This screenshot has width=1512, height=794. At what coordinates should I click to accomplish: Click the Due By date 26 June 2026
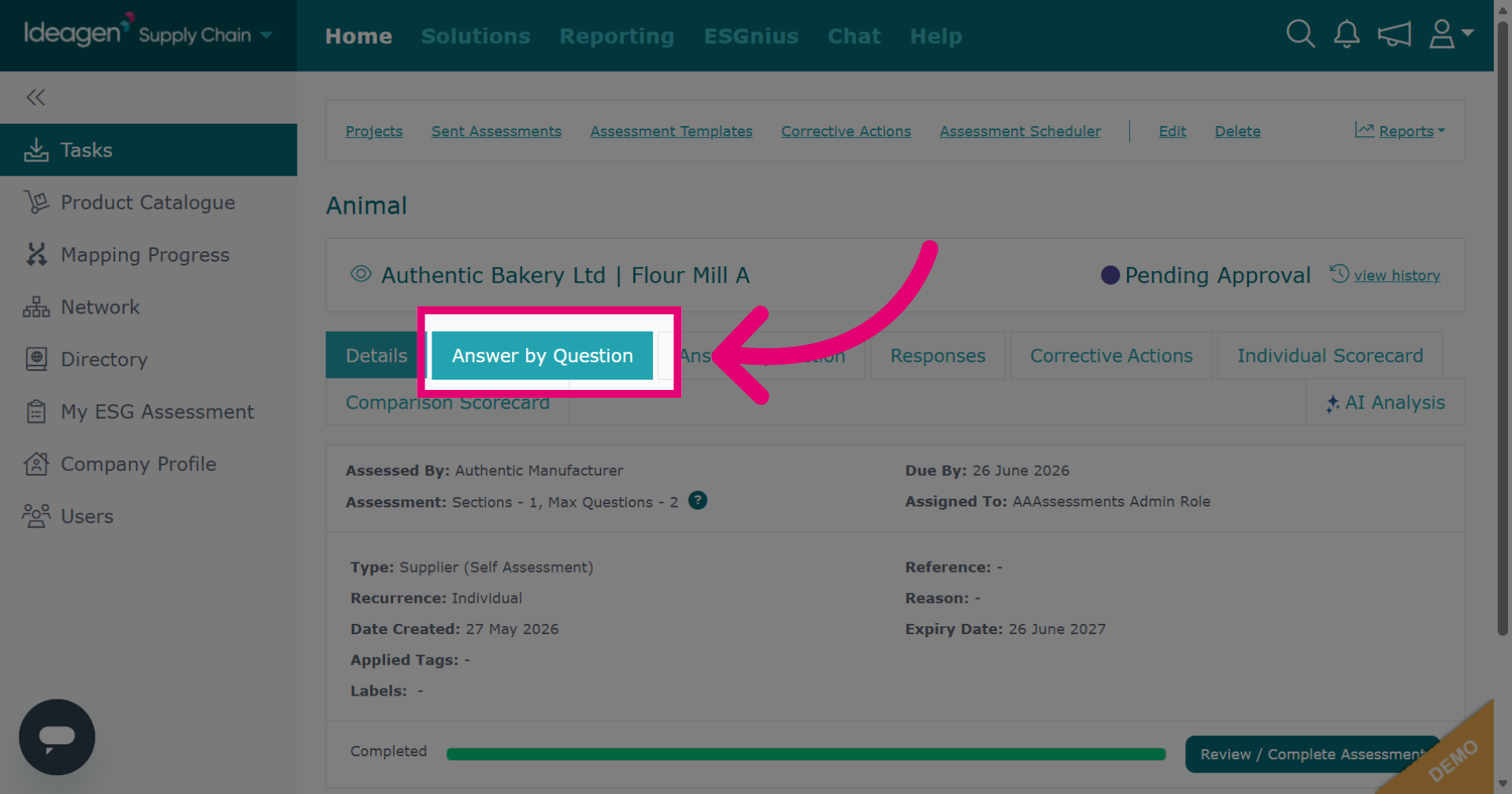(x=1021, y=470)
